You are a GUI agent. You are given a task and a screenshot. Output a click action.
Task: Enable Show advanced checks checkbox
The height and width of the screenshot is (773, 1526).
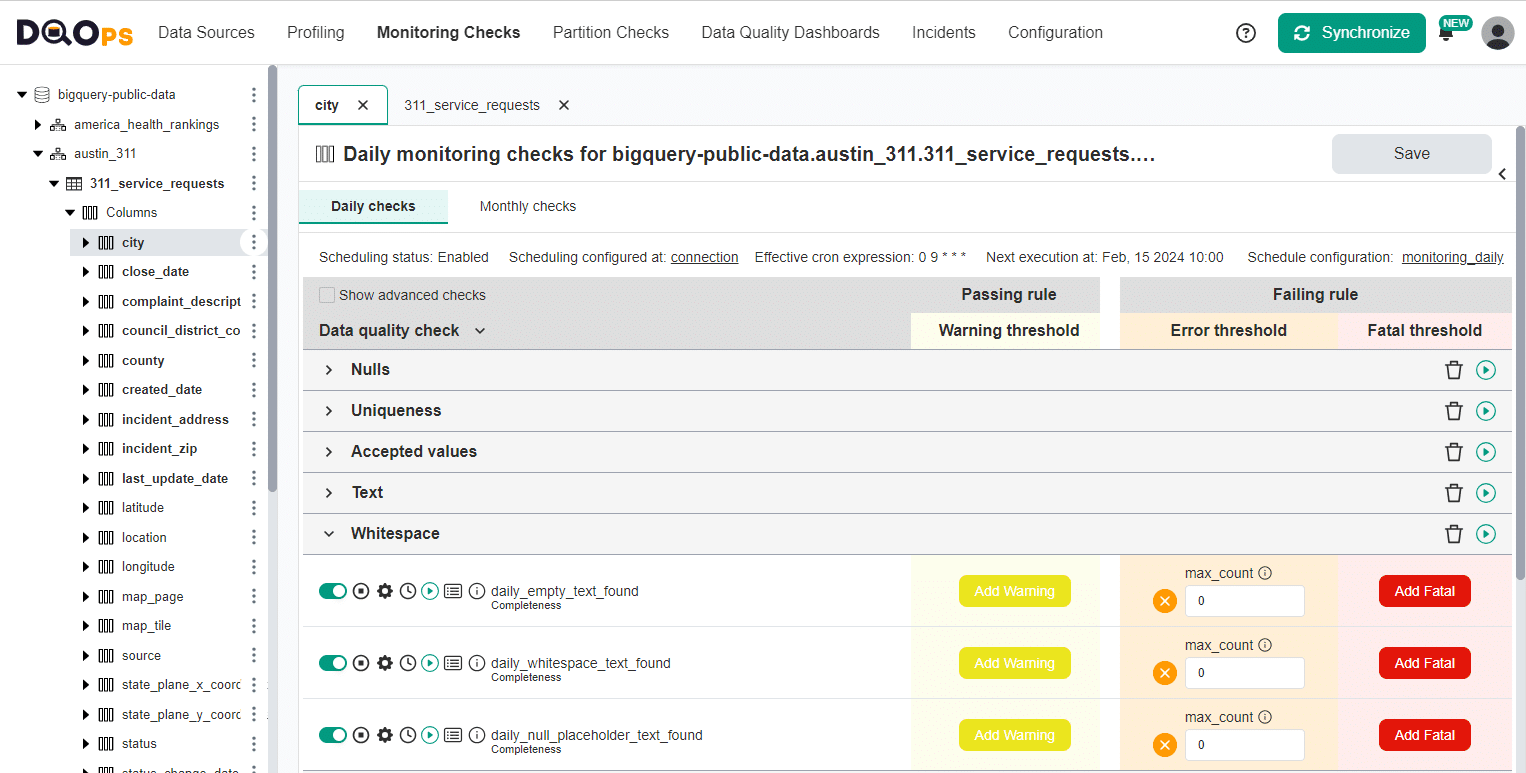[327, 295]
